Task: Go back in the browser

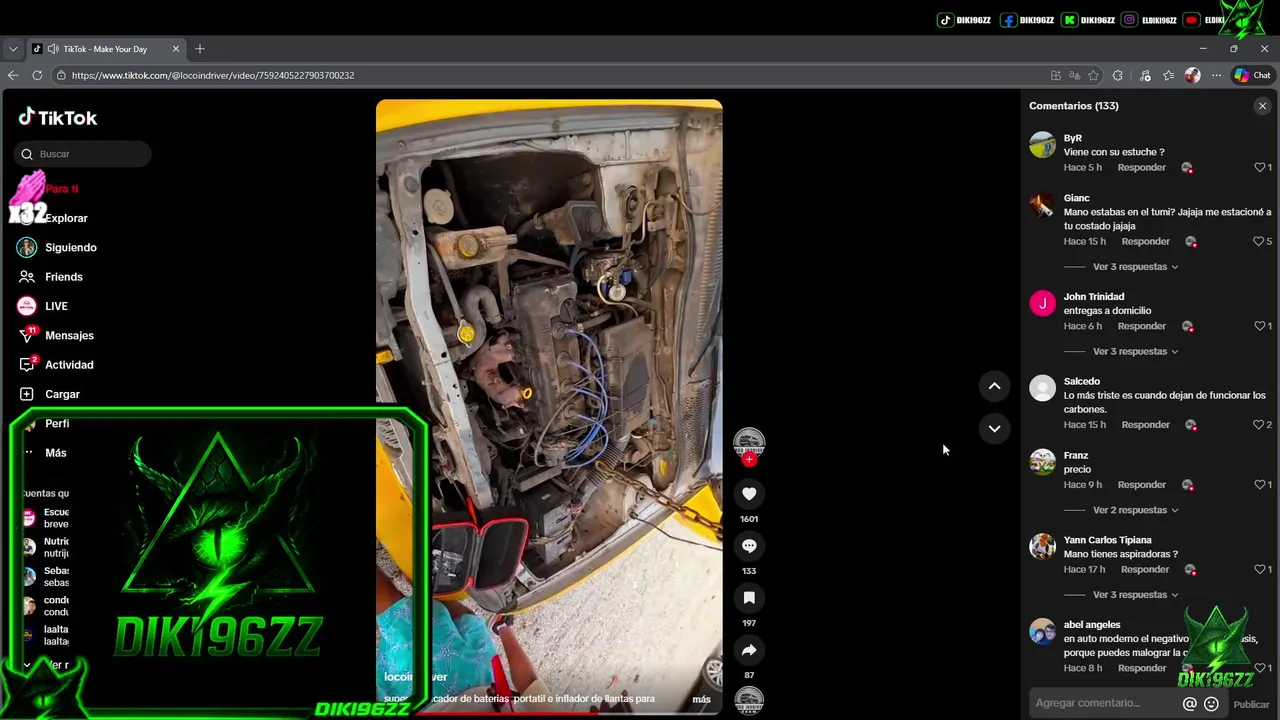Action: pyautogui.click(x=13, y=75)
